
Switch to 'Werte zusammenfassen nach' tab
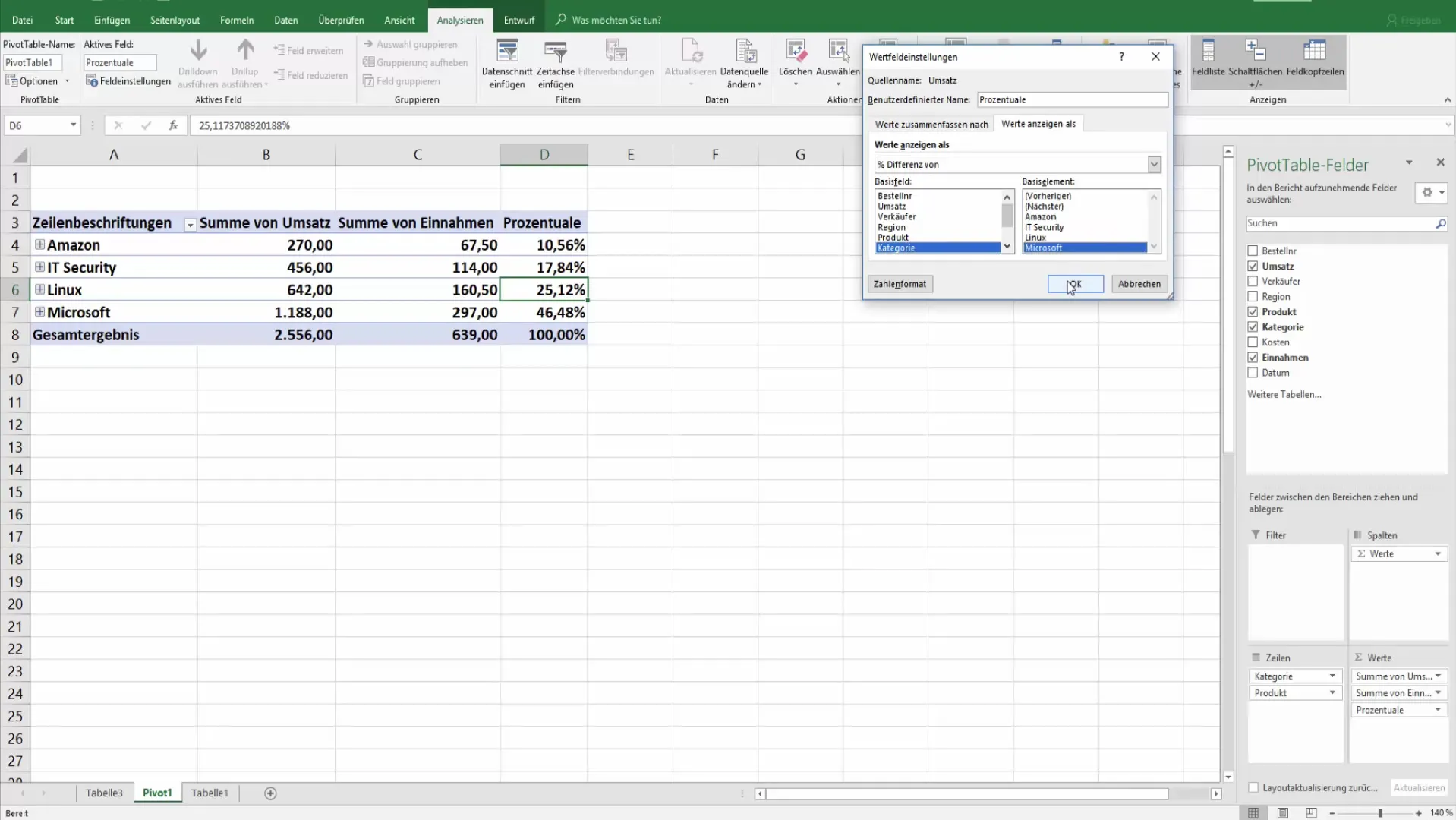[x=931, y=125]
